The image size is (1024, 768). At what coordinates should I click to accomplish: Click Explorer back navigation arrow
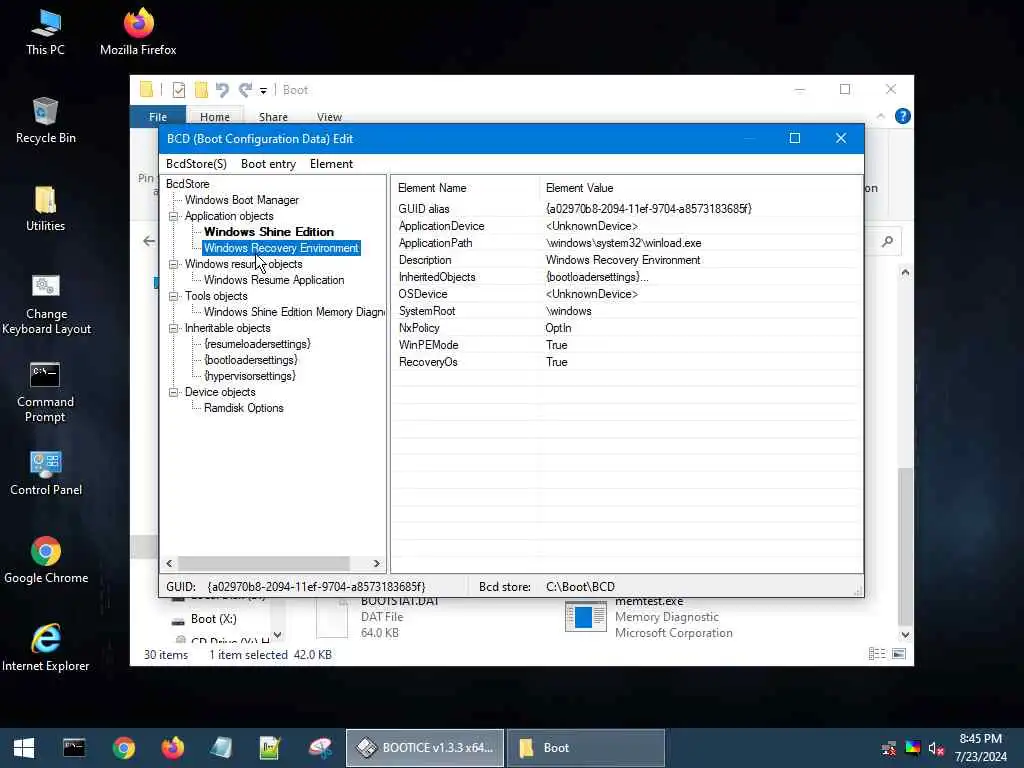(149, 241)
